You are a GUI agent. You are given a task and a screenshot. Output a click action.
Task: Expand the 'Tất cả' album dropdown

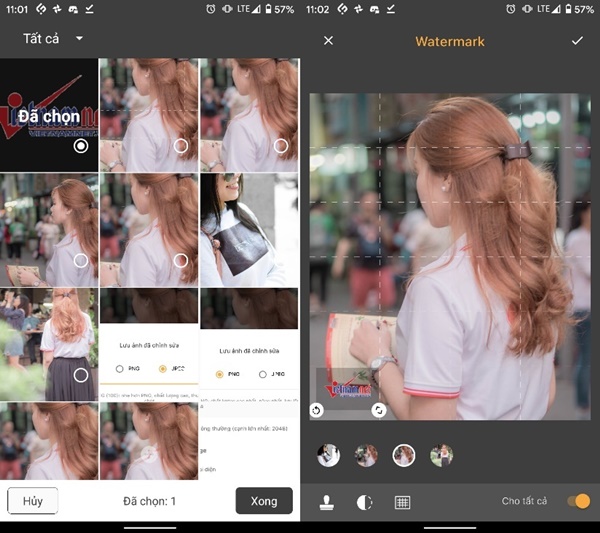(79, 39)
